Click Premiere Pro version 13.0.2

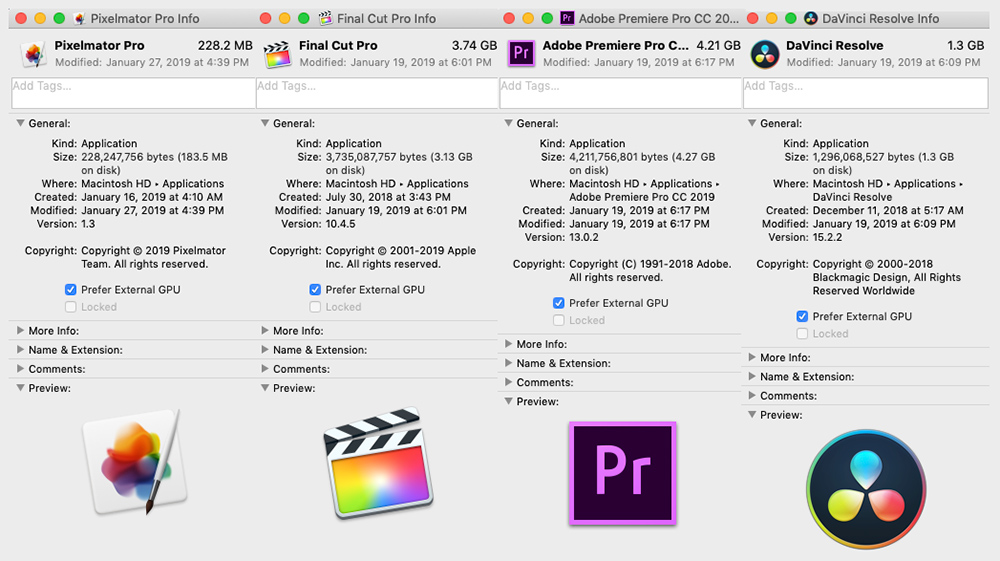click(x=584, y=237)
